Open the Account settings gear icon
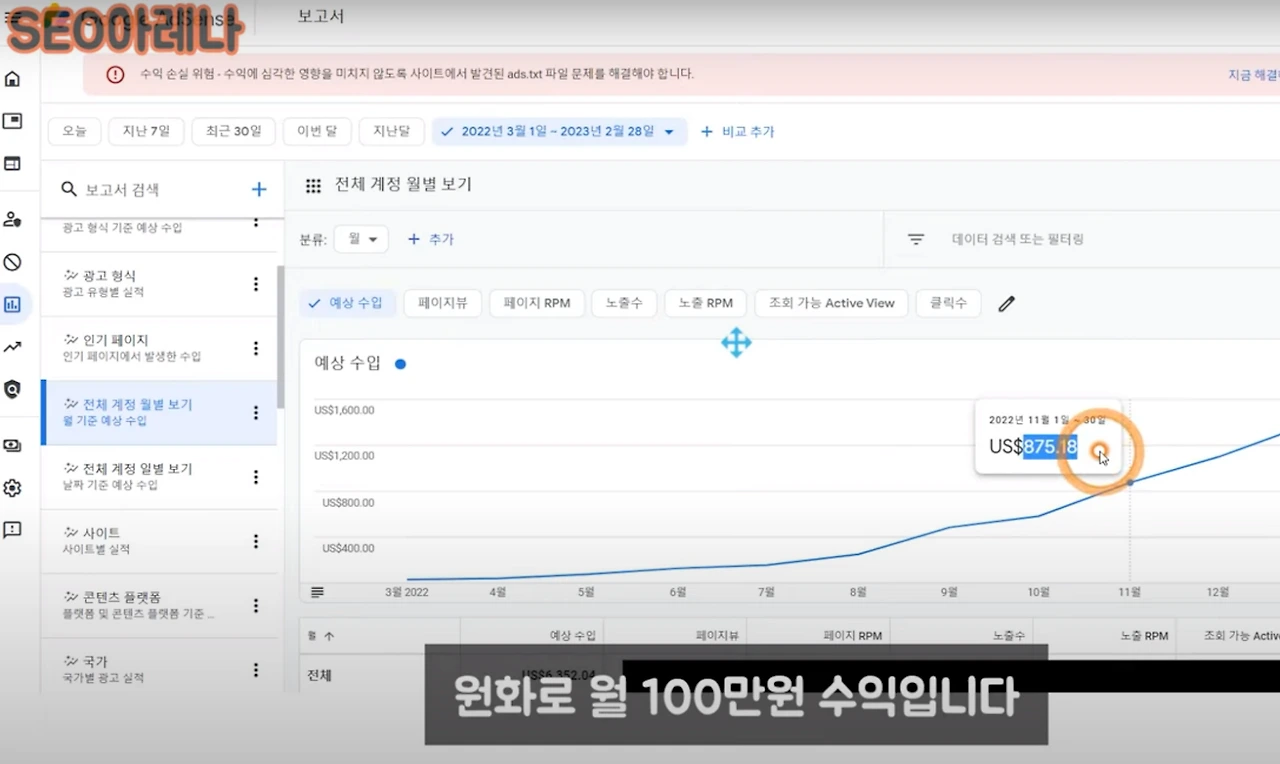This screenshot has width=1280, height=764. [x=13, y=488]
